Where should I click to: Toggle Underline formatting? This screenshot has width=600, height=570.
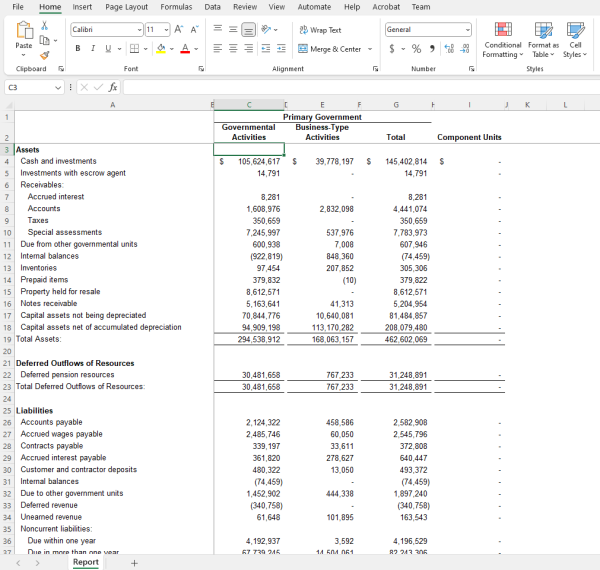click(x=108, y=49)
